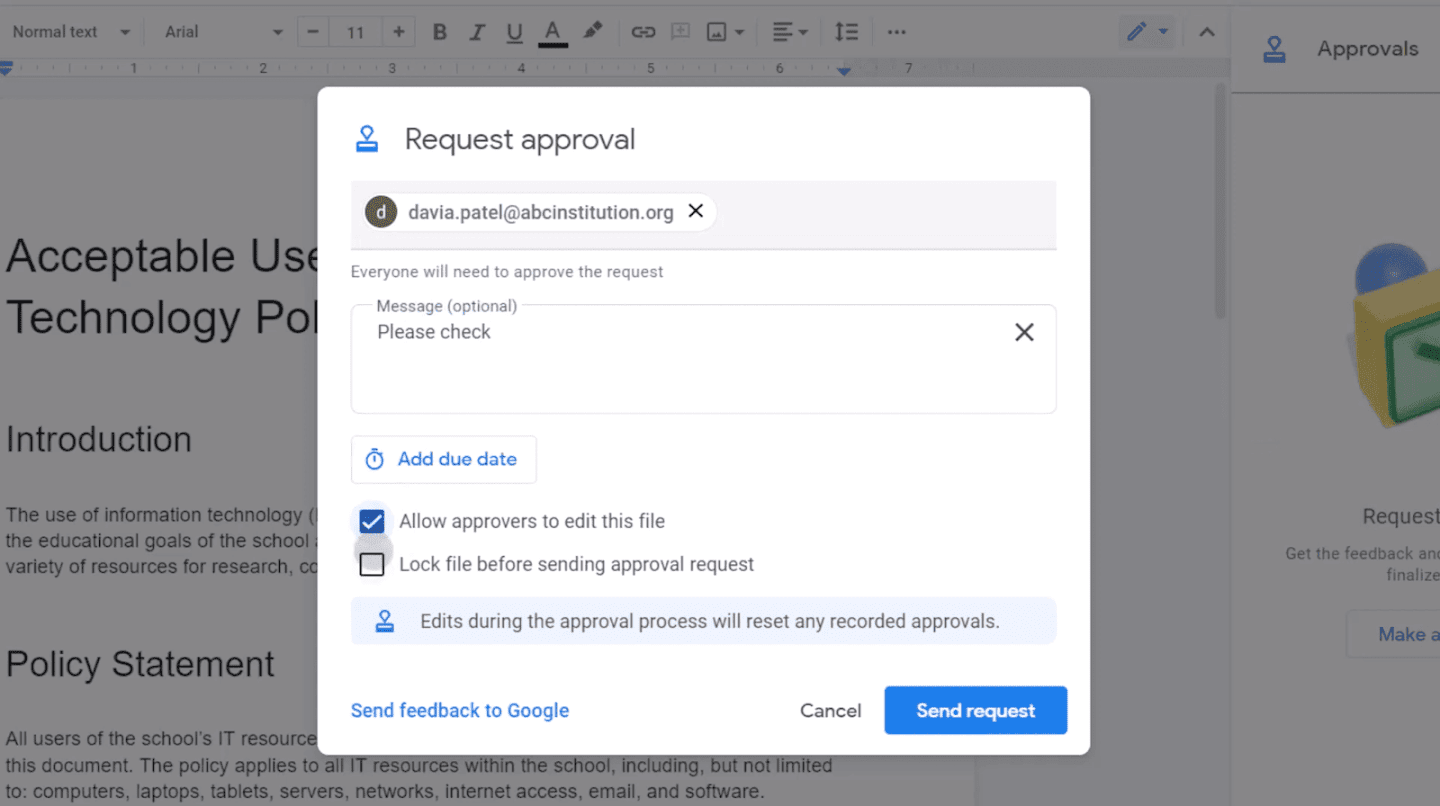This screenshot has width=1440, height=806.
Task: Click the document vertical scrollbar
Action: tap(1220, 200)
